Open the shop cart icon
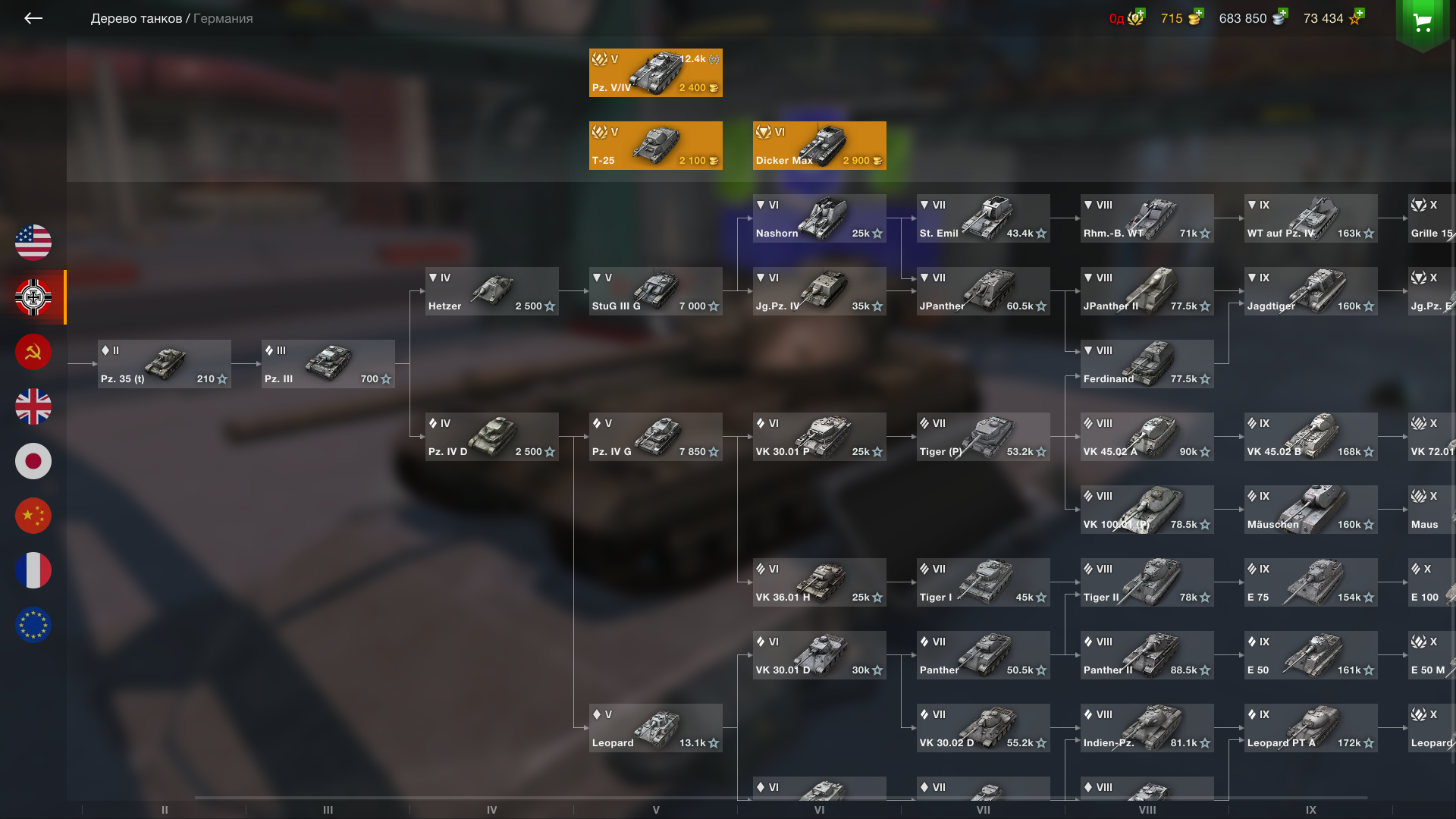 [x=1423, y=22]
